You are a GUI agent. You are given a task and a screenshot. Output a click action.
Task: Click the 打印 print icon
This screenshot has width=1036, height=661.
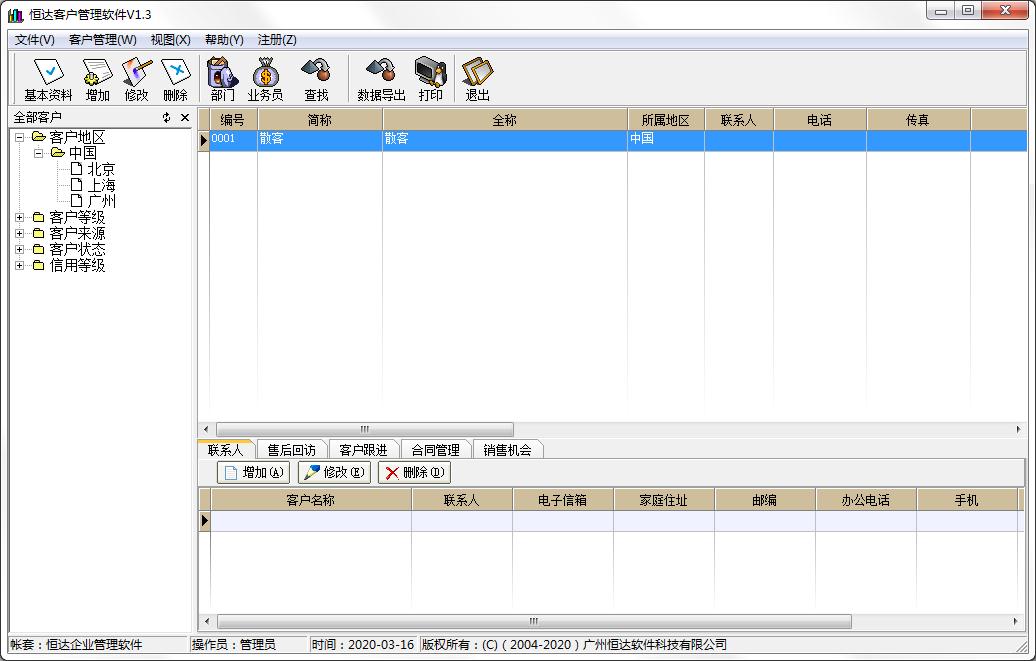[x=430, y=79]
